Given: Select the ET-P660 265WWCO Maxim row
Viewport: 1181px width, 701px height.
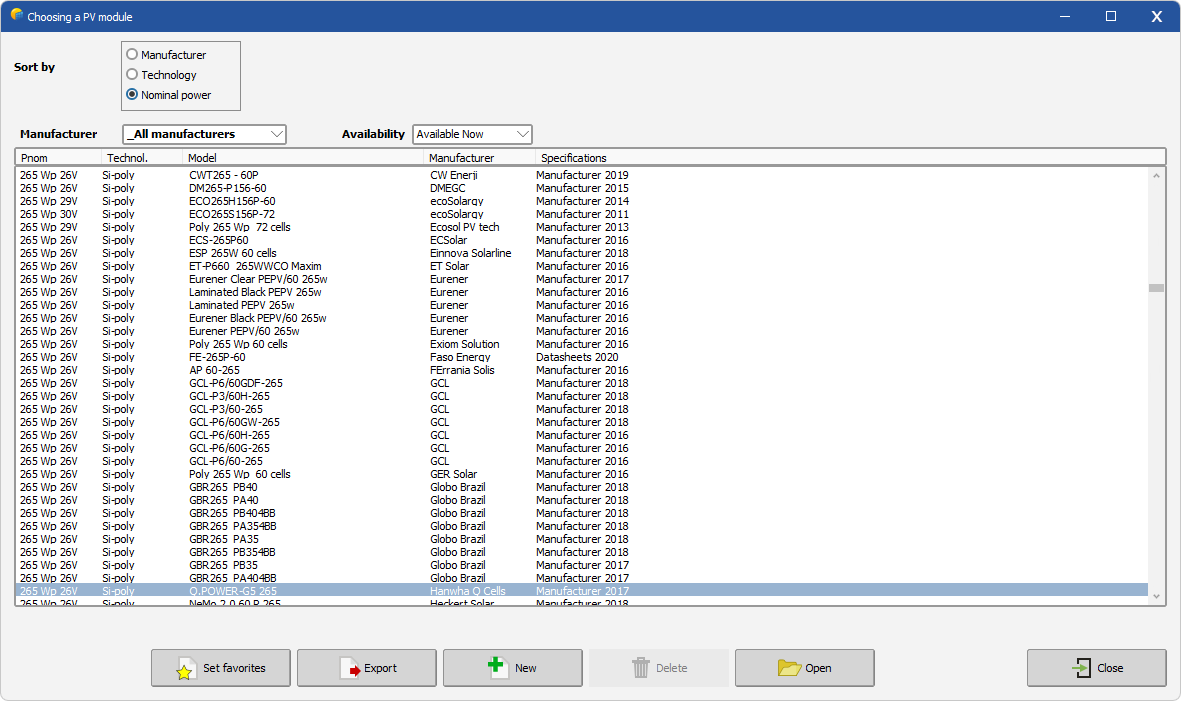Looking at the screenshot, I should click(581, 266).
